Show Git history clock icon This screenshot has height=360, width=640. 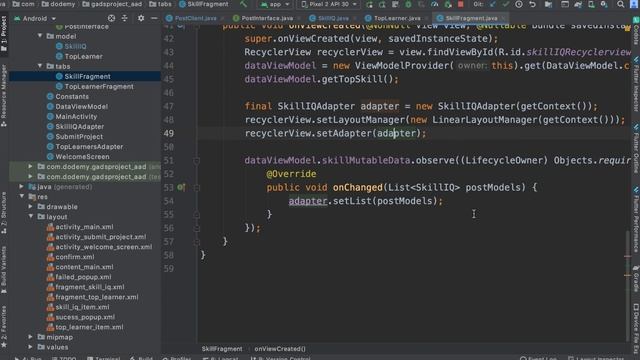[519, 4]
